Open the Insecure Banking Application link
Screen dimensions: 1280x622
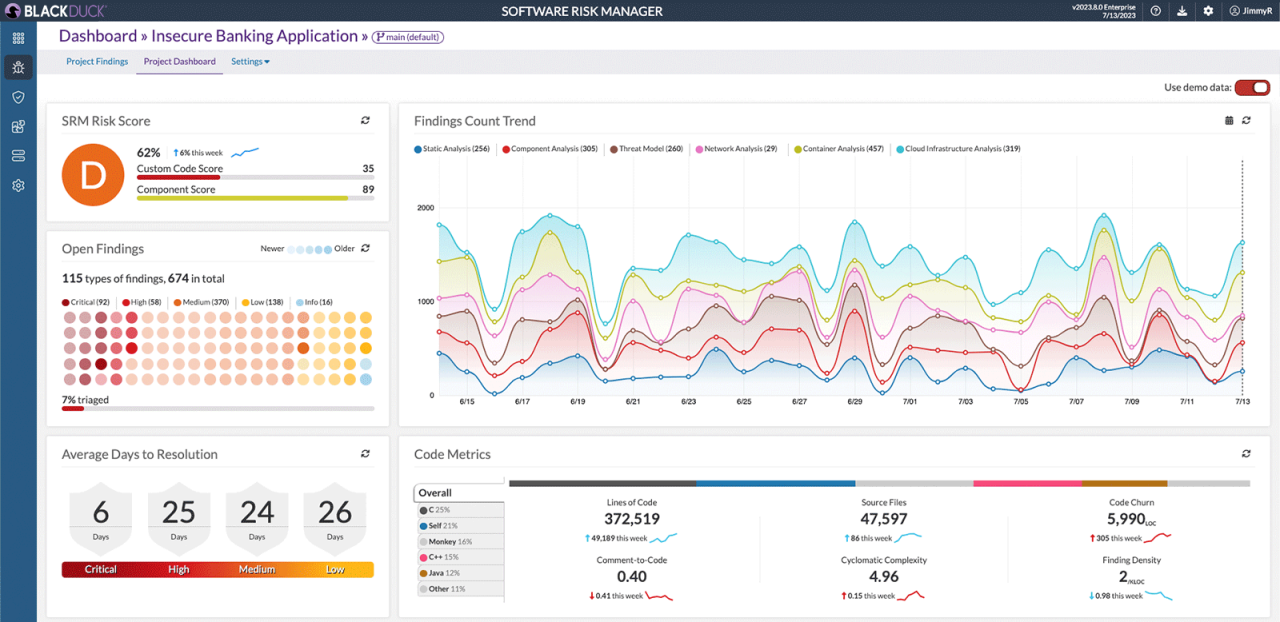point(254,35)
